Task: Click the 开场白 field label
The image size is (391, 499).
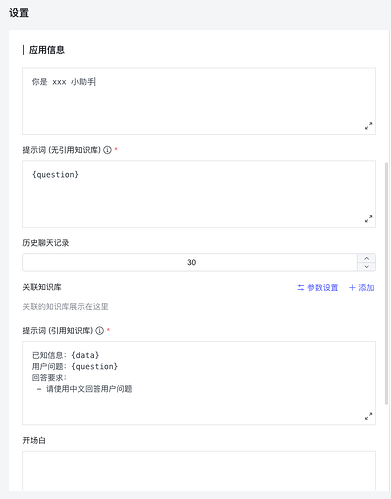Action: (x=34, y=440)
